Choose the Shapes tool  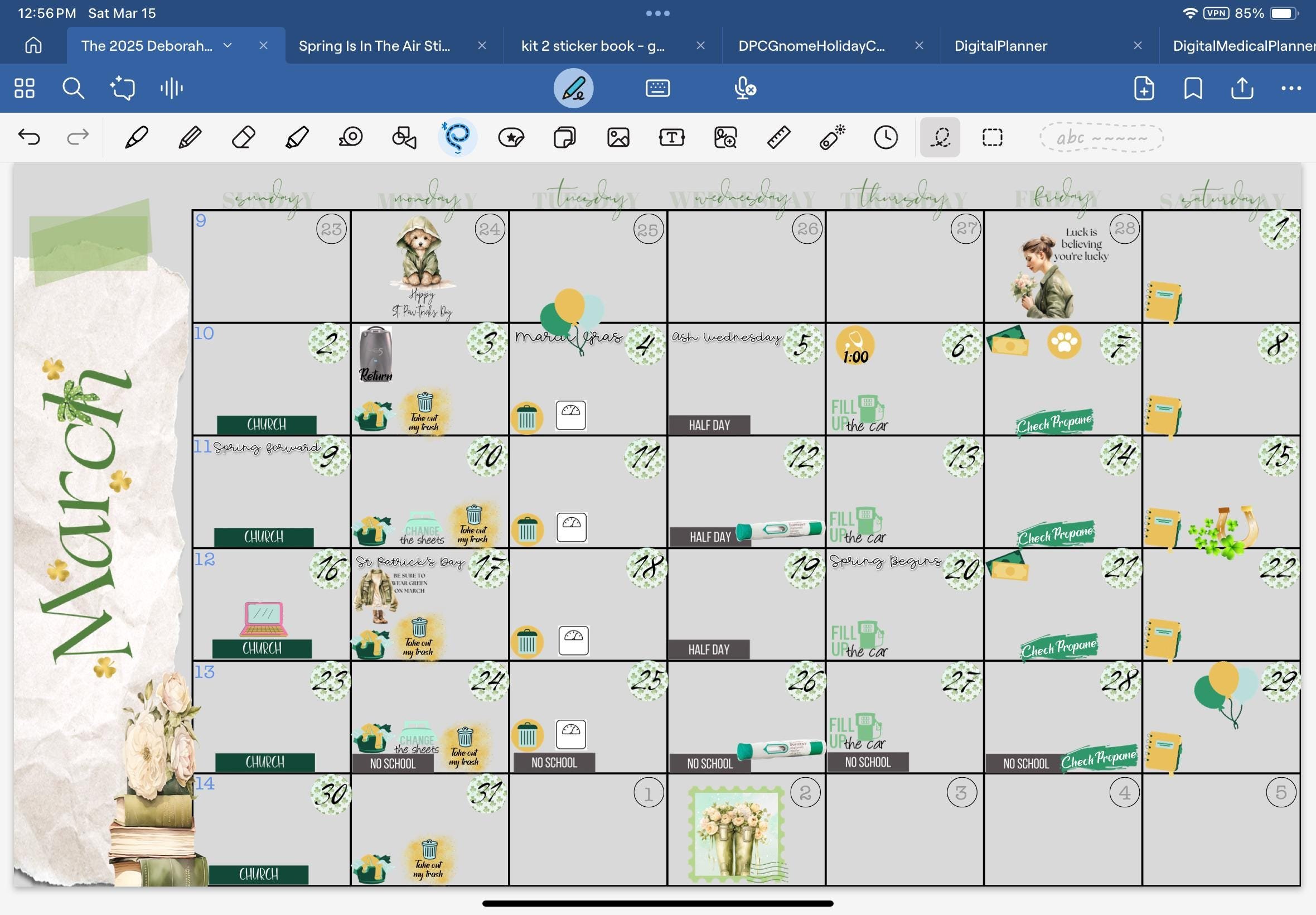pyautogui.click(x=404, y=138)
